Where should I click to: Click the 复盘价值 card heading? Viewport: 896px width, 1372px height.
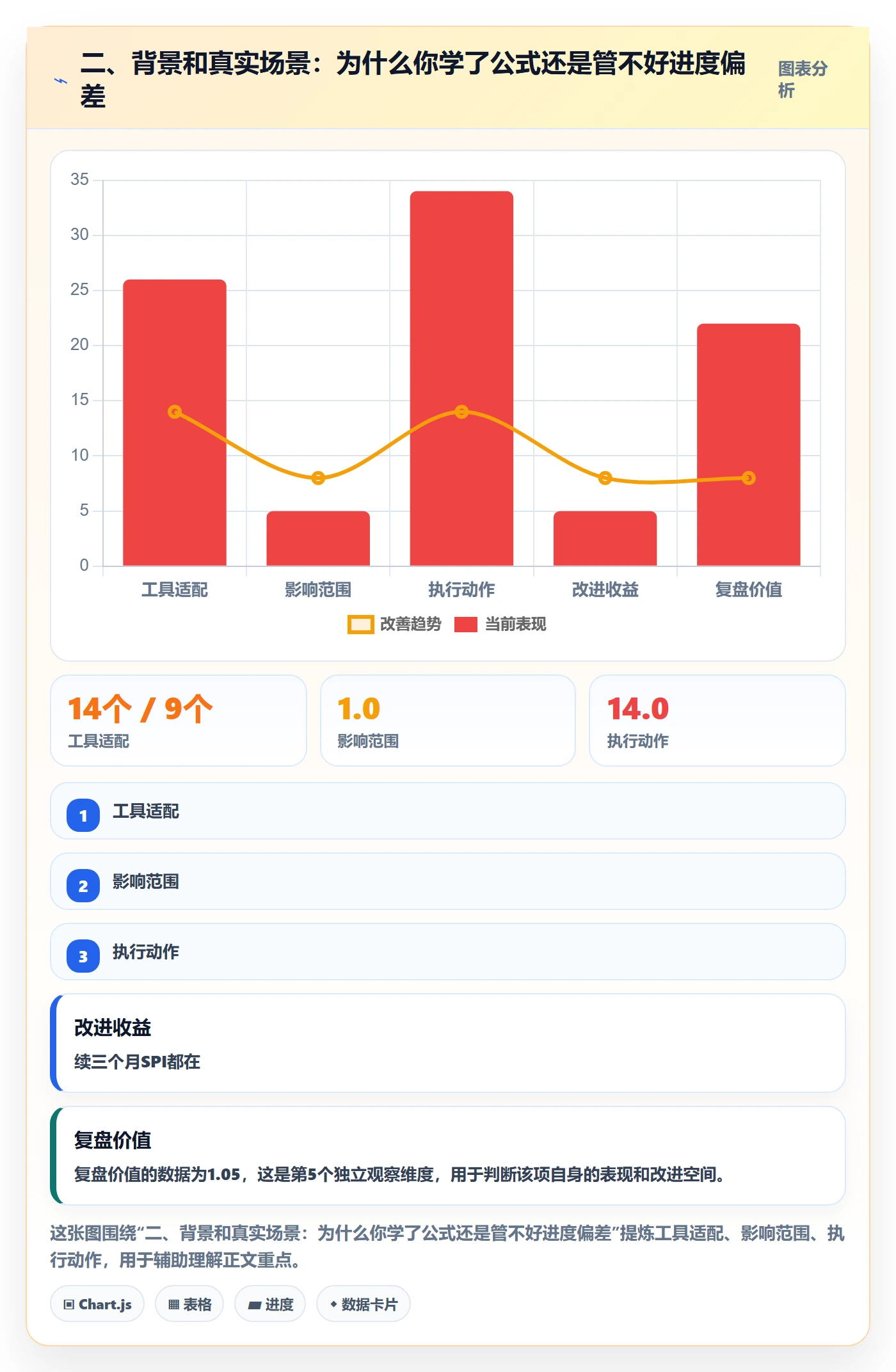(113, 1140)
